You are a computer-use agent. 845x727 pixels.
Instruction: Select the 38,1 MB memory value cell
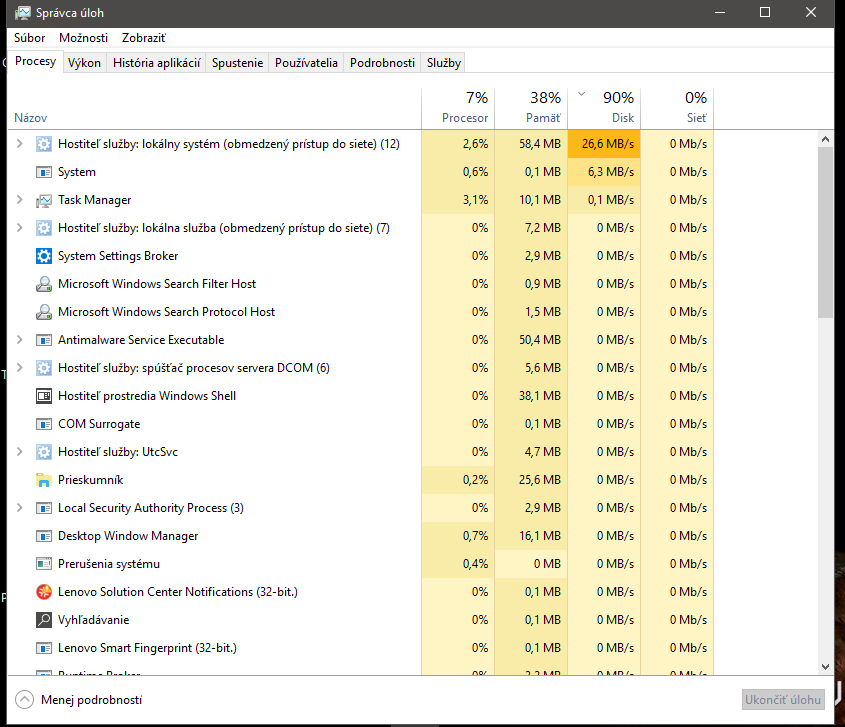[x=531, y=396]
